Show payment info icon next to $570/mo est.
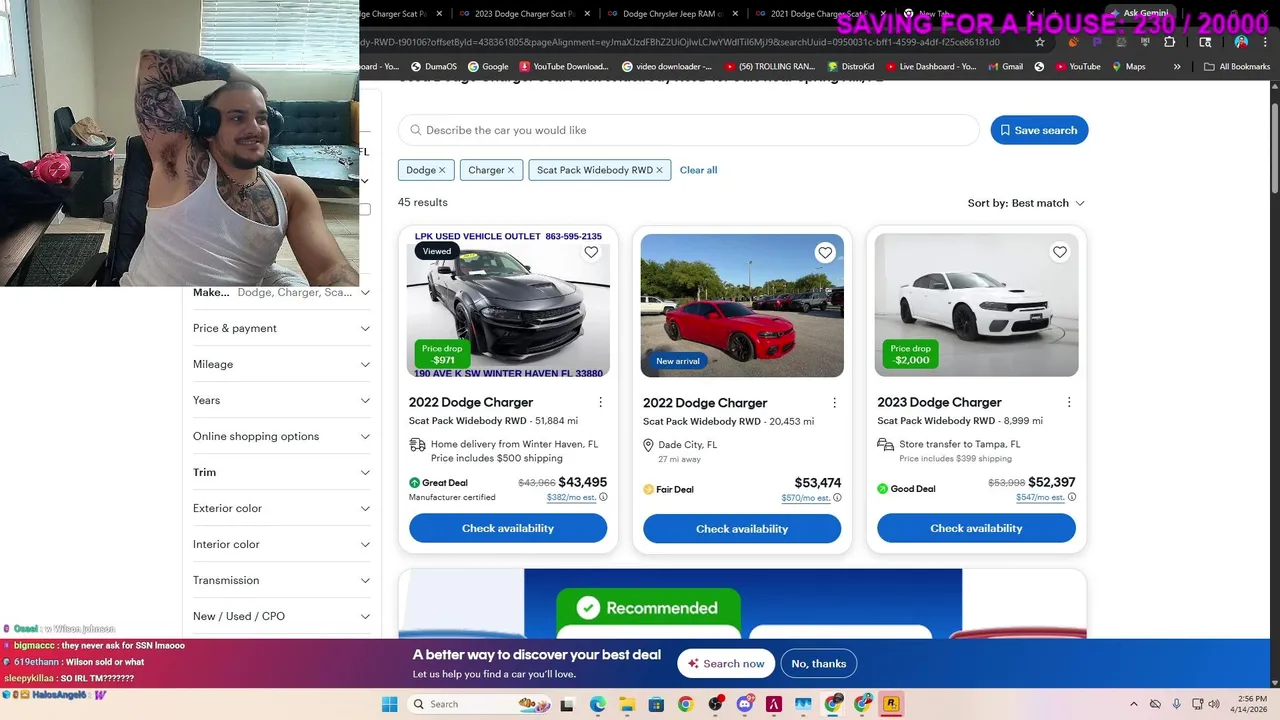The width and height of the screenshot is (1280, 720). tap(837, 498)
